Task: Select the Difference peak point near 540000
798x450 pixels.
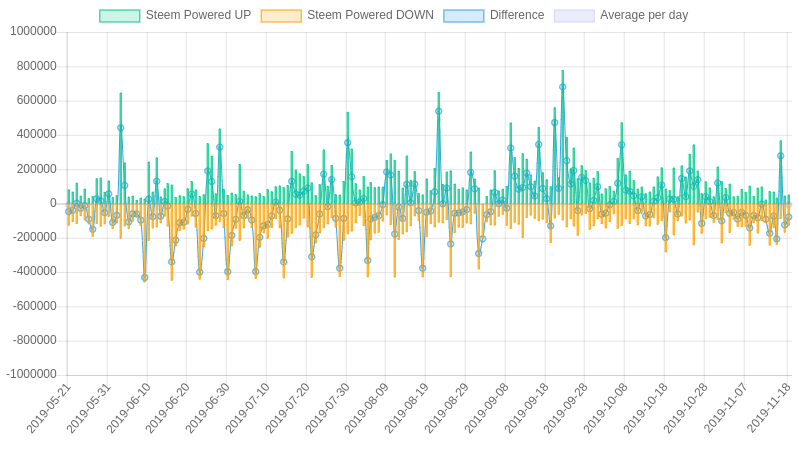Action: [x=439, y=111]
